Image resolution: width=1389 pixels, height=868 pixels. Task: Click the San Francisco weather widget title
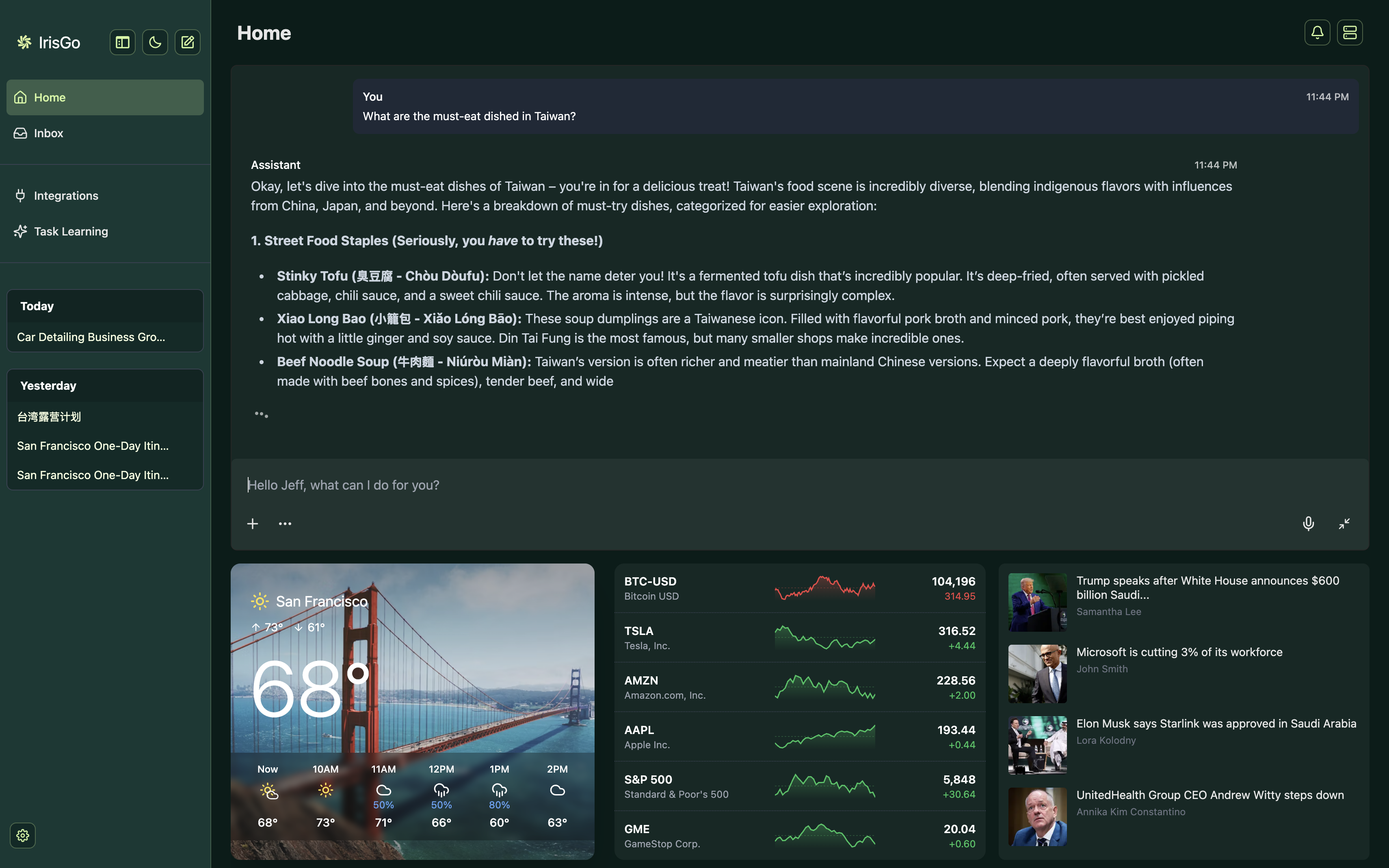click(321, 601)
